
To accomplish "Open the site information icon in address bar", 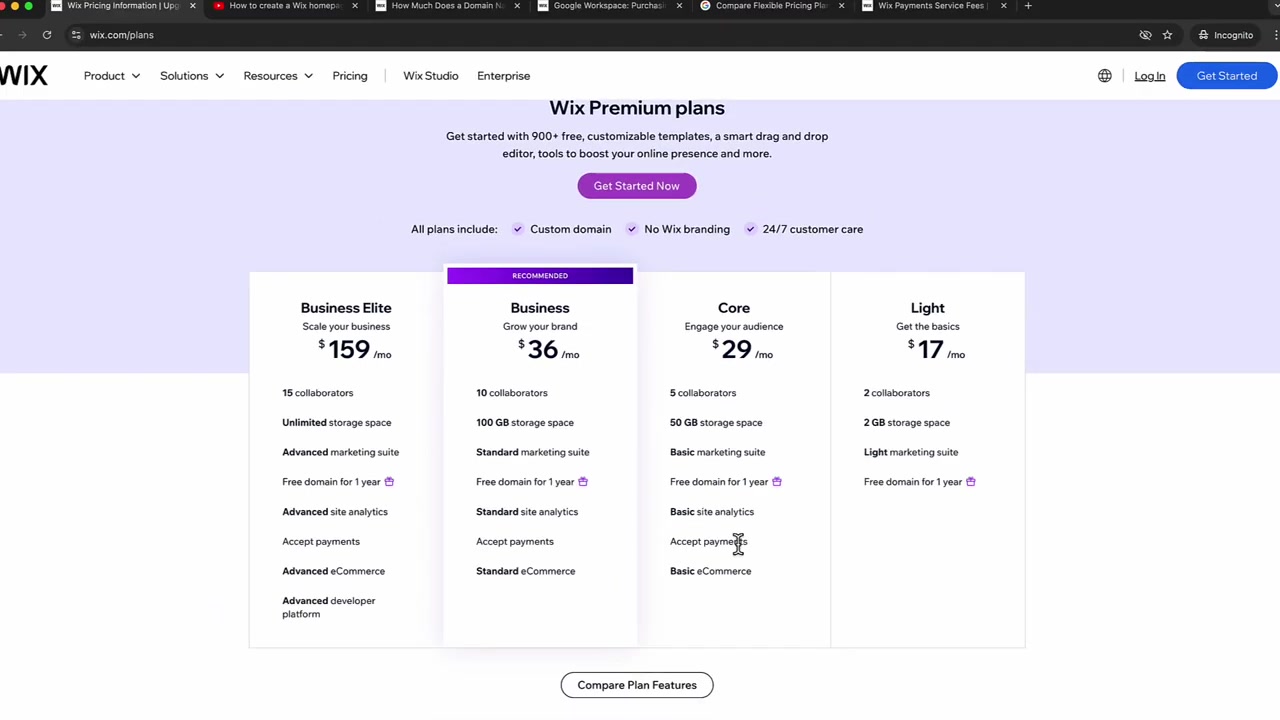I will coord(76,35).
